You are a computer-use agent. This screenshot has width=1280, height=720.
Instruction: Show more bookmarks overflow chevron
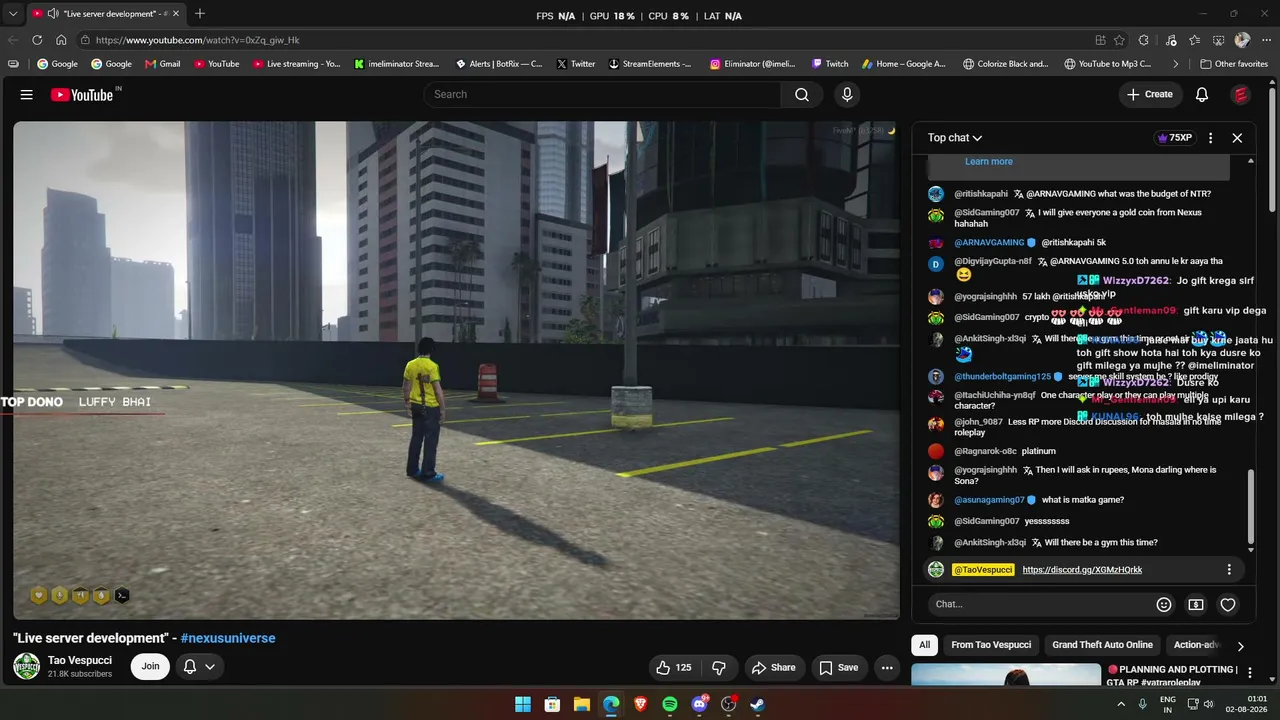tap(1176, 64)
